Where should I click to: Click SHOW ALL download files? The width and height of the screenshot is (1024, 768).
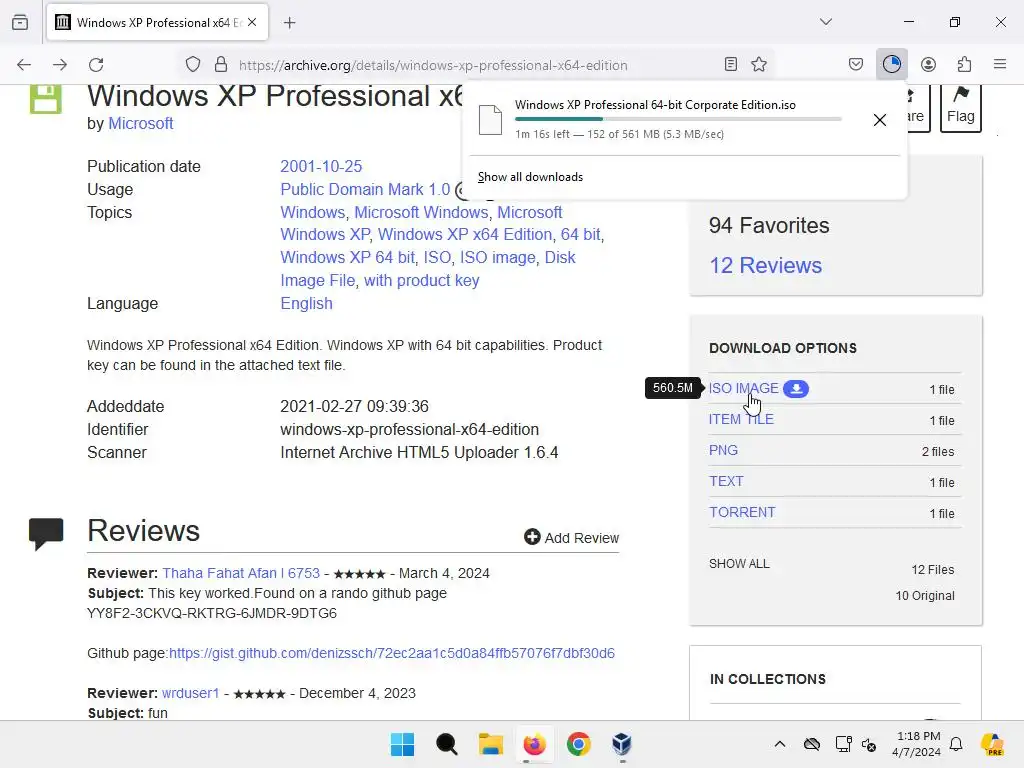[739, 564]
